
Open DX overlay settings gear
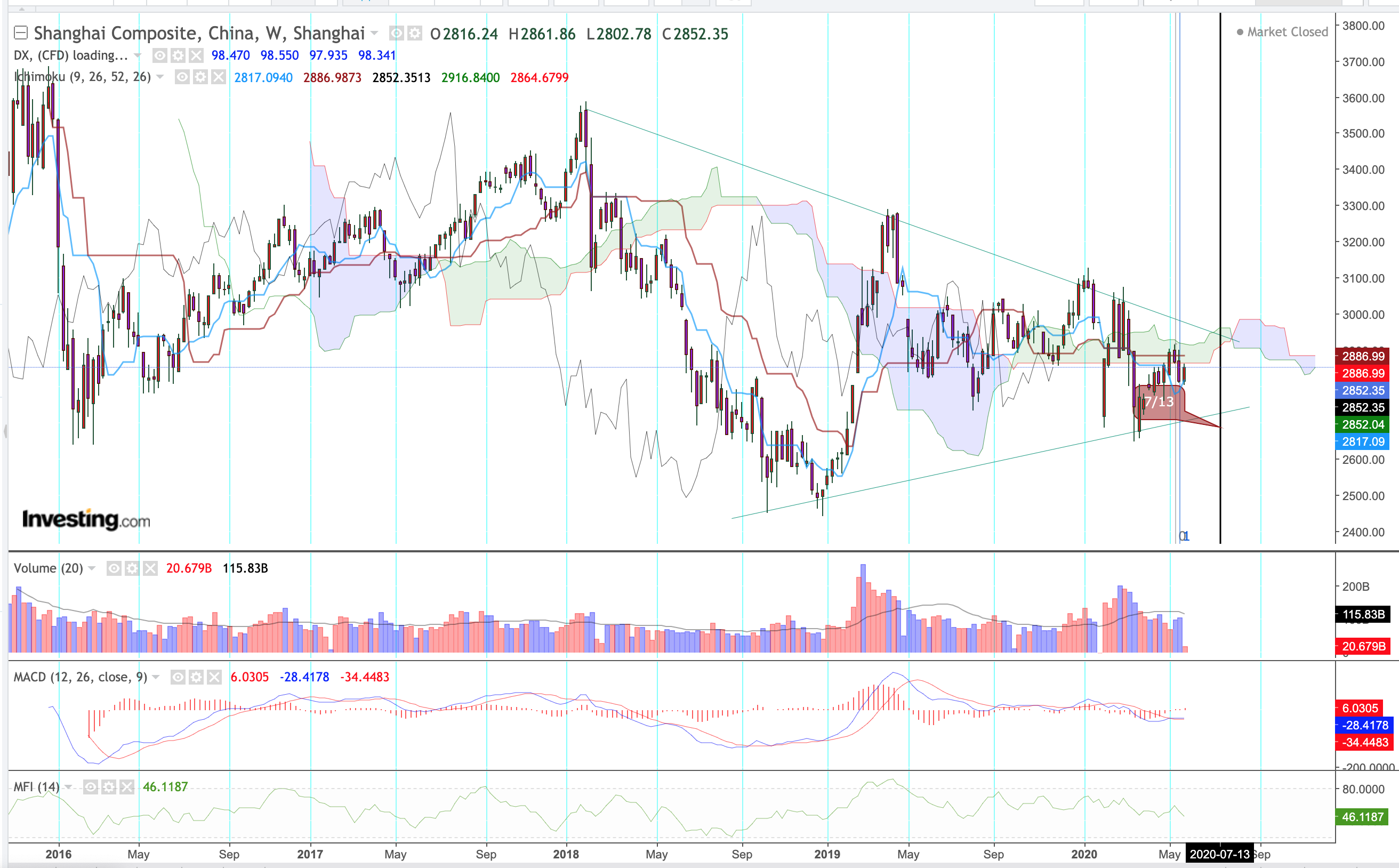click(x=178, y=55)
